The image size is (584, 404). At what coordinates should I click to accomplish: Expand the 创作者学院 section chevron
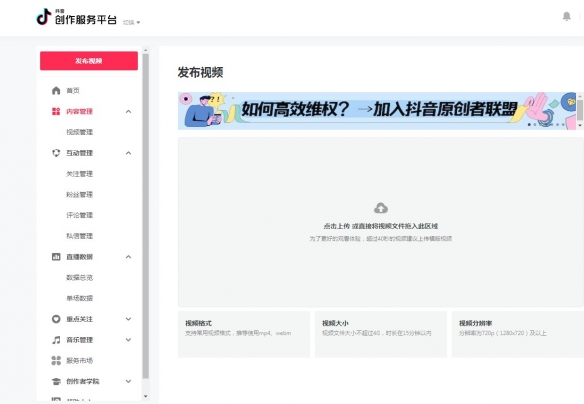[128, 381]
